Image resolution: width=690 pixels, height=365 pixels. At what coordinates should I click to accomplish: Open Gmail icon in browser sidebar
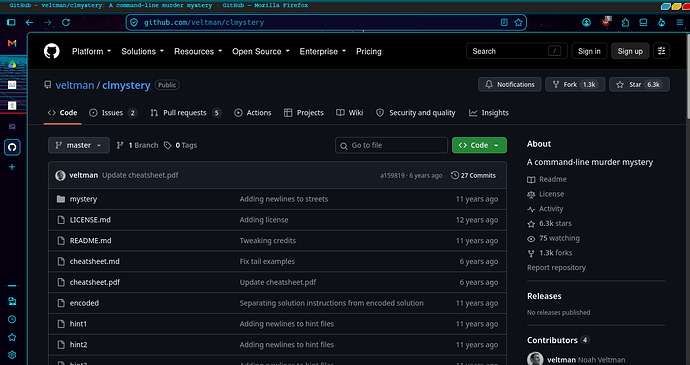[12, 43]
